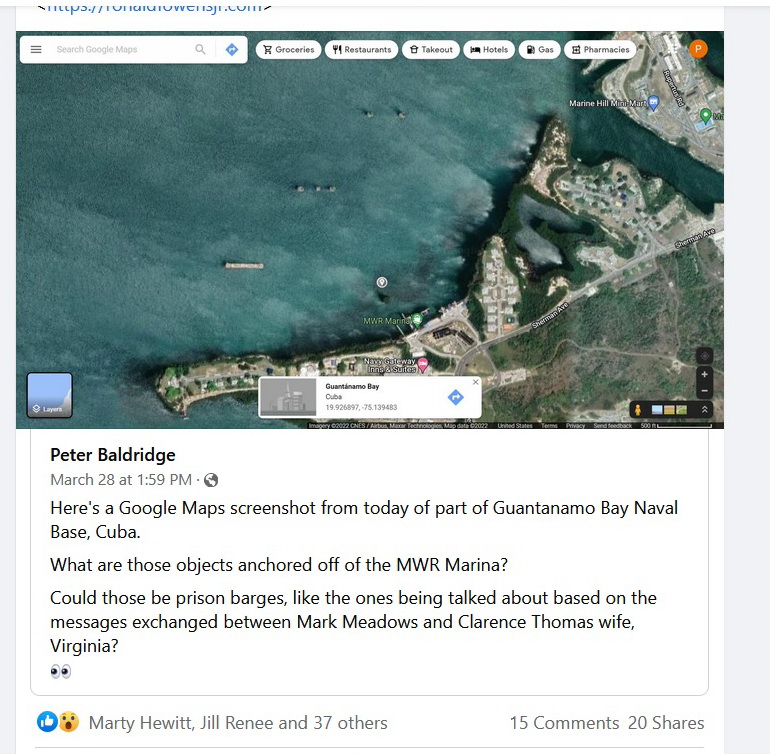770x754 pixels.
Task: Click the Search Google Maps field
Action: click(x=123, y=50)
